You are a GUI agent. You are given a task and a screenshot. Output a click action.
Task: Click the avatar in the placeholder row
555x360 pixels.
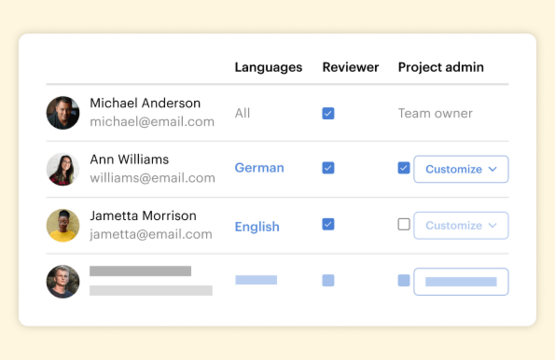(63, 282)
